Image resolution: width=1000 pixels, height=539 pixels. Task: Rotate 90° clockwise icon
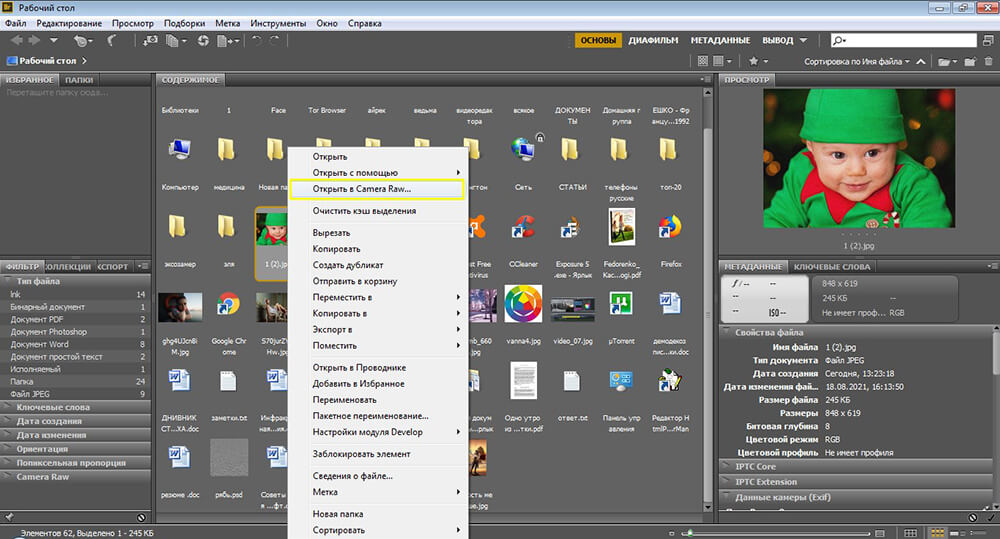pyautogui.click(x=274, y=41)
